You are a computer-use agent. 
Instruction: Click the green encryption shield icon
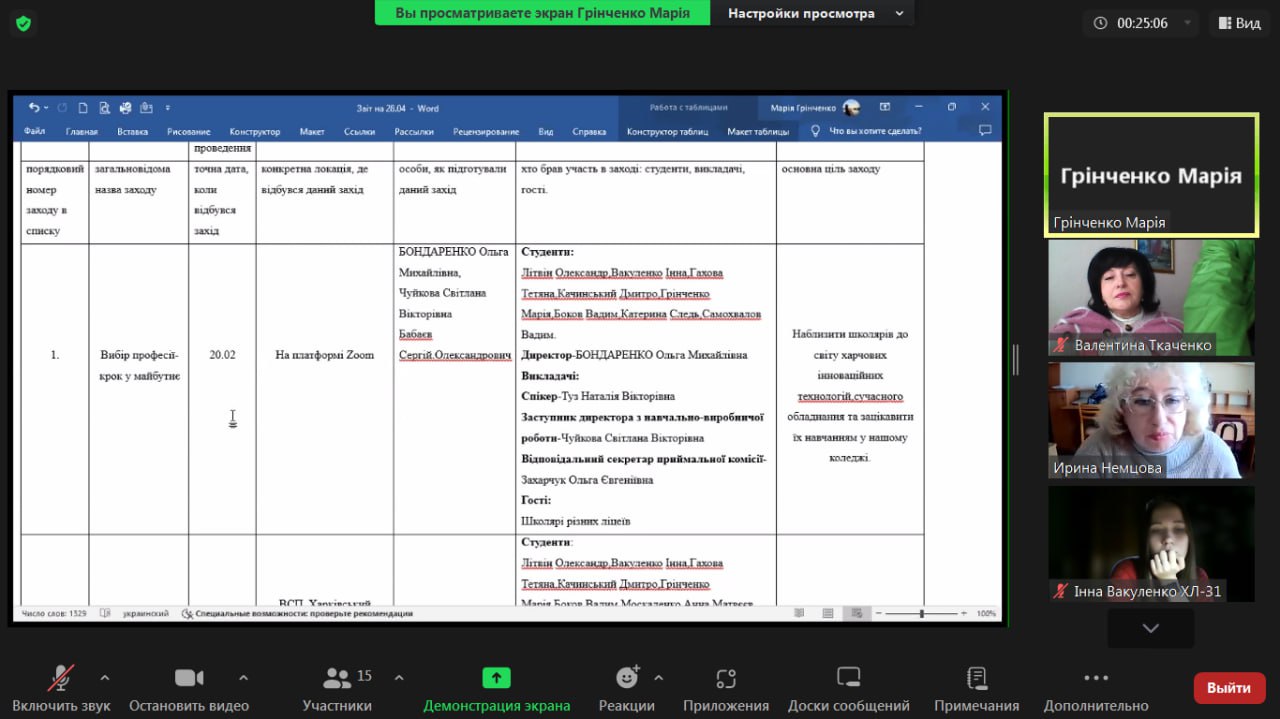[23, 22]
